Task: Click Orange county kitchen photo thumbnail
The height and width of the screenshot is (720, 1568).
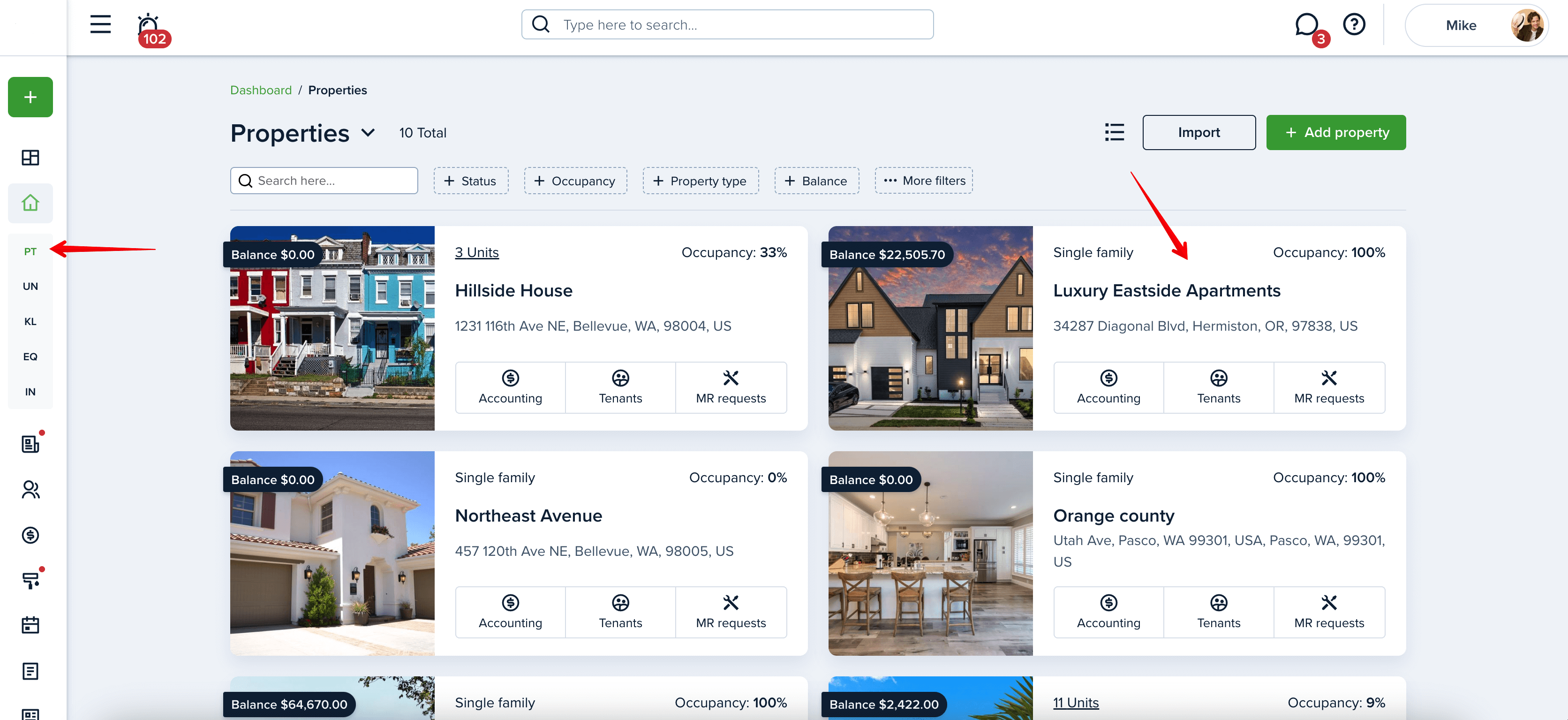Action: [x=931, y=553]
